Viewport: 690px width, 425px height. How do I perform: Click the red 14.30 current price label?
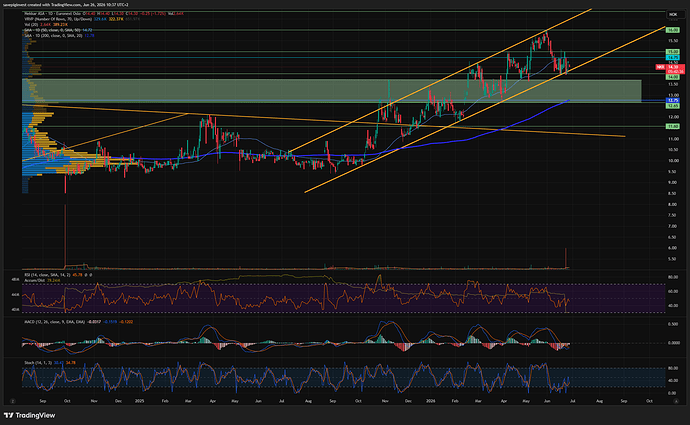pos(675,69)
